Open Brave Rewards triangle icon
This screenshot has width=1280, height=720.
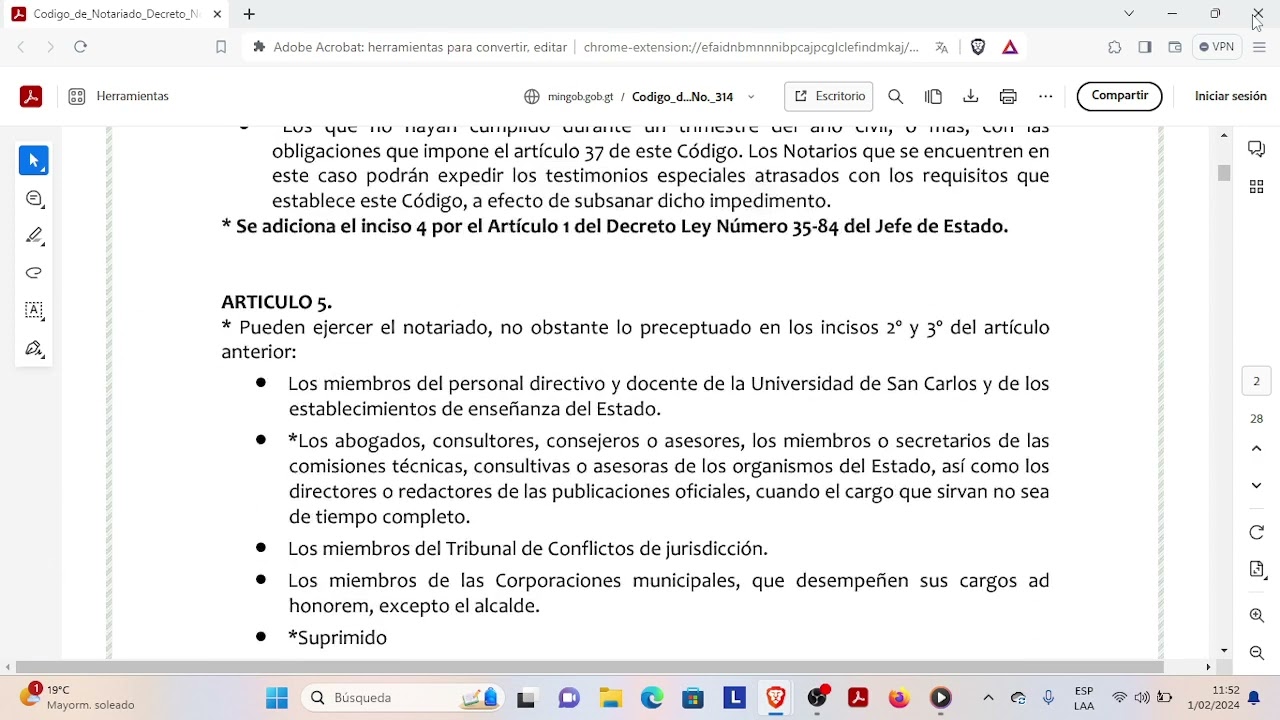(x=1010, y=47)
